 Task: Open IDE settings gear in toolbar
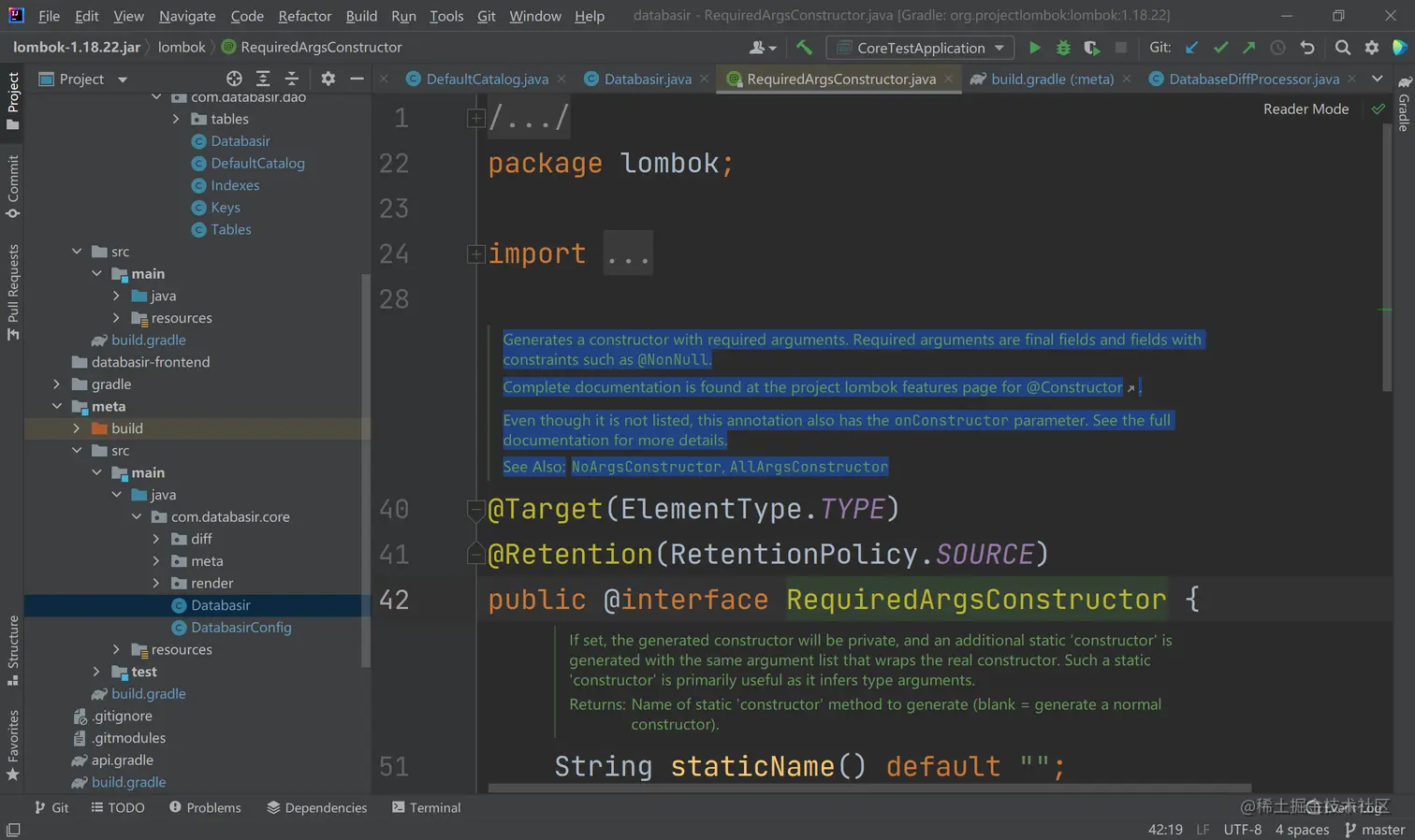point(1371,48)
